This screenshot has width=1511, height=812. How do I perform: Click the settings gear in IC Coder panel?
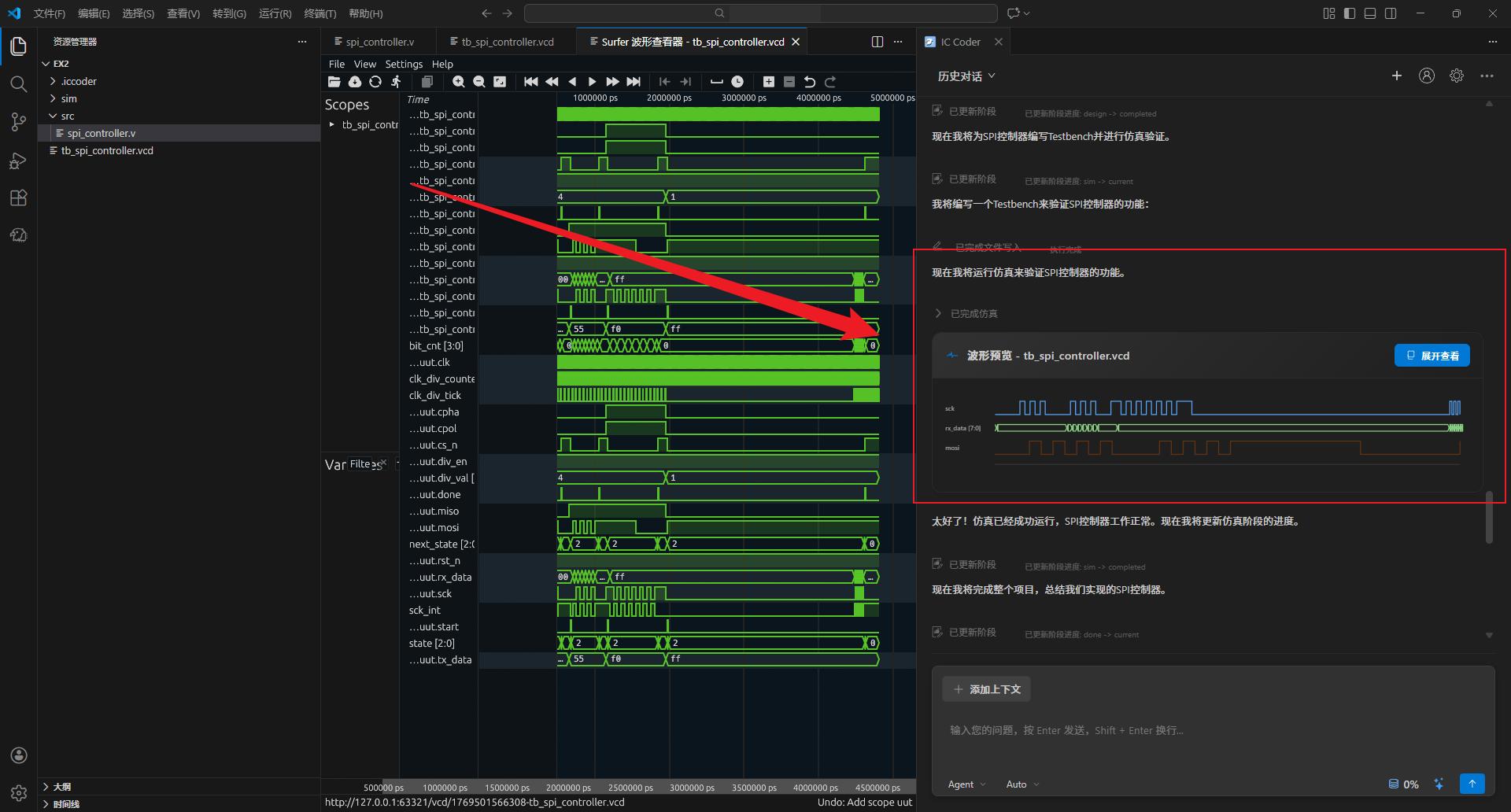(1457, 76)
